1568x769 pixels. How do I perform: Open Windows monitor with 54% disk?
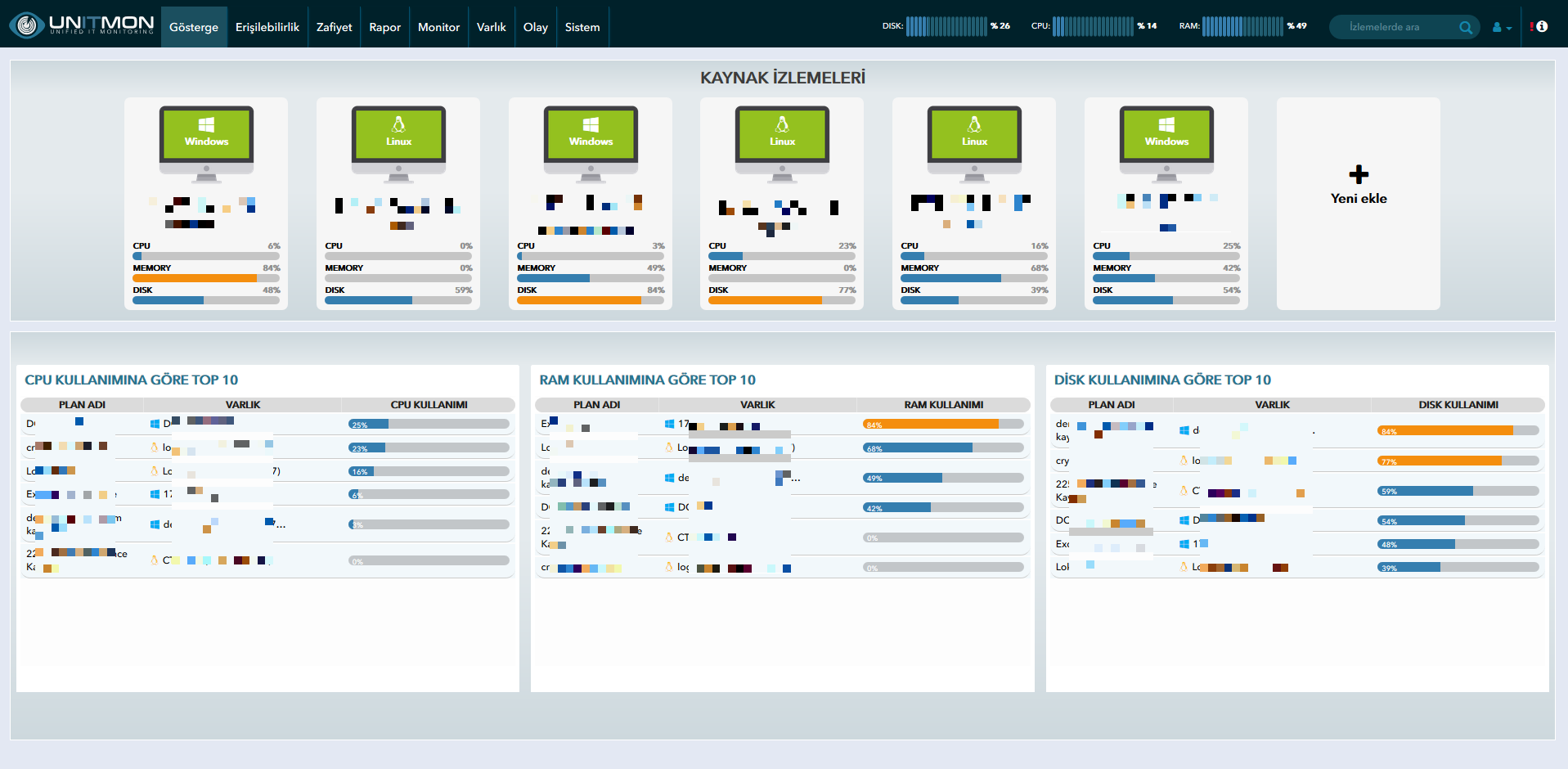[x=1166, y=204]
